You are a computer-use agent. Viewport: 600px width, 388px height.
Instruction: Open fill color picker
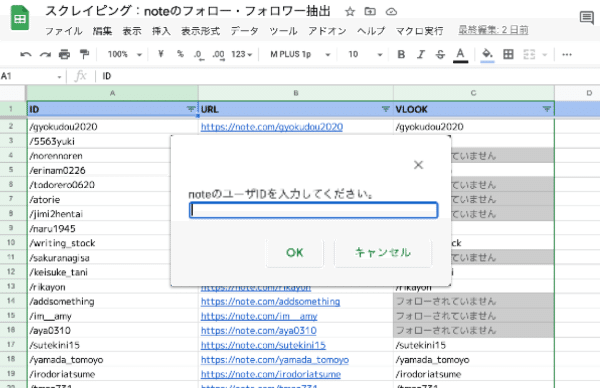coord(487,55)
